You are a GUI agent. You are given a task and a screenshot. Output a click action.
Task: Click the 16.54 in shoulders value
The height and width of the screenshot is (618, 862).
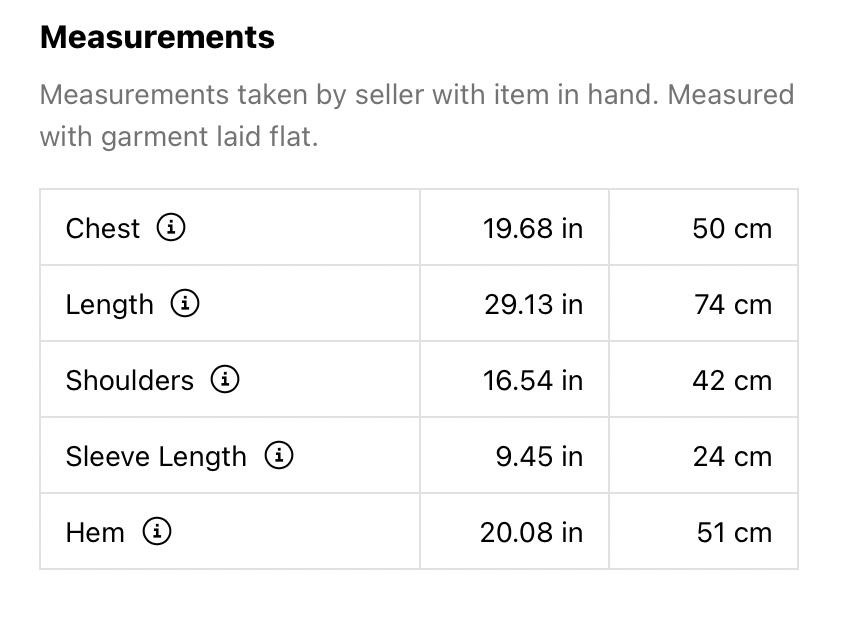pyautogui.click(x=533, y=380)
